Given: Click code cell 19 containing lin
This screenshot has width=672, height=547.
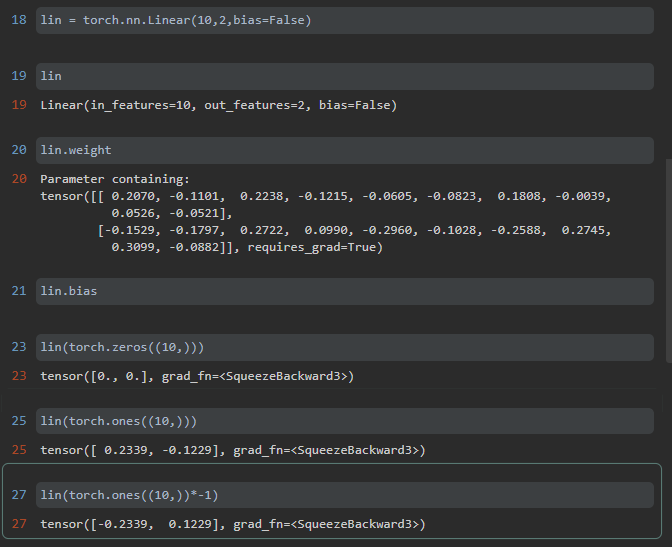Looking at the screenshot, I should click(345, 76).
